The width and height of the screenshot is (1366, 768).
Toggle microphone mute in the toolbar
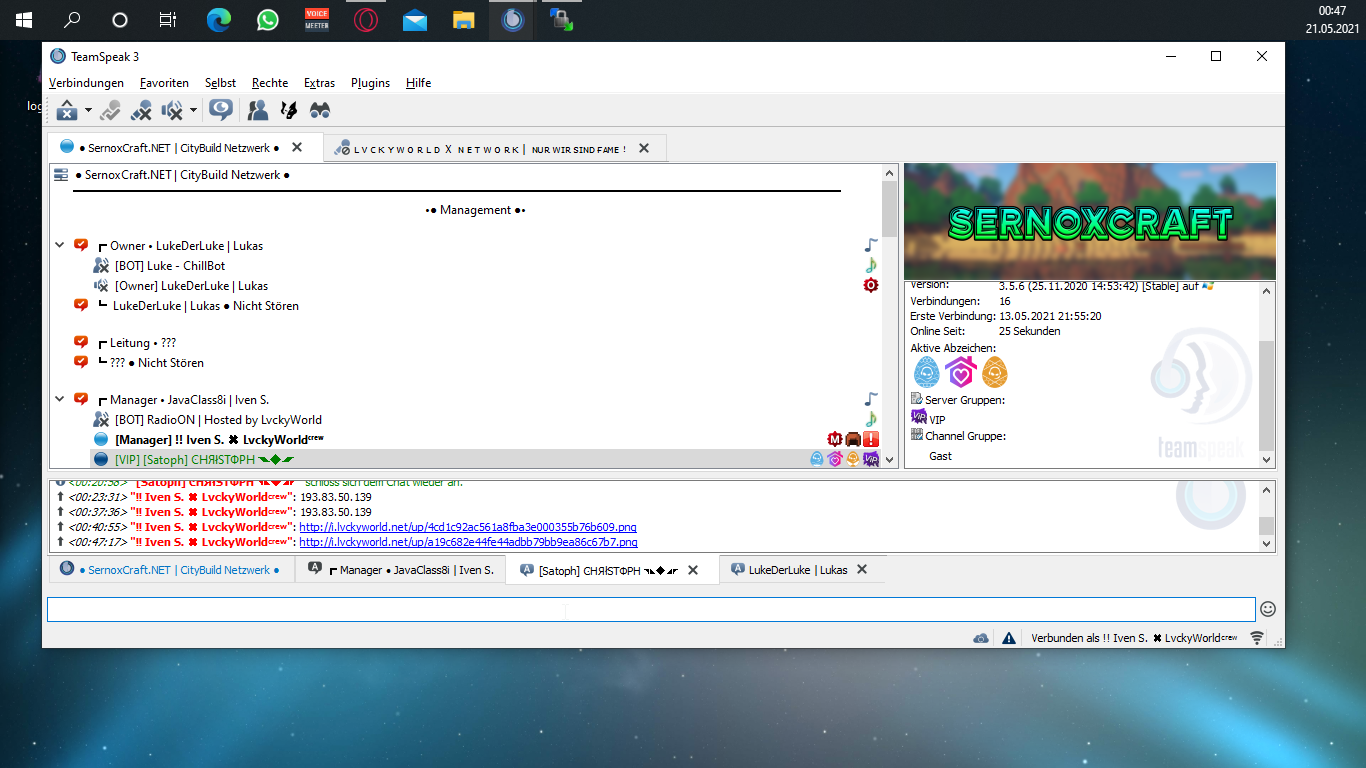(x=141, y=110)
